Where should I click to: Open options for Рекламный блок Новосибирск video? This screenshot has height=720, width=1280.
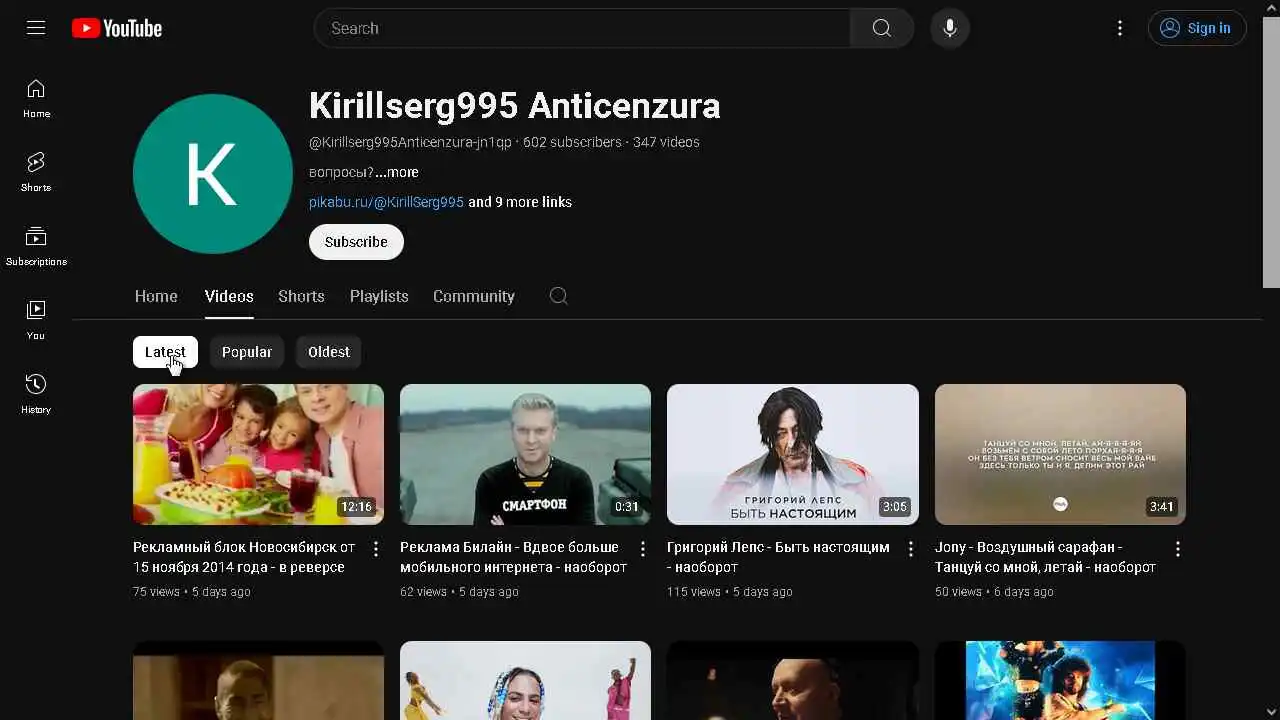click(x=376, y=549)
